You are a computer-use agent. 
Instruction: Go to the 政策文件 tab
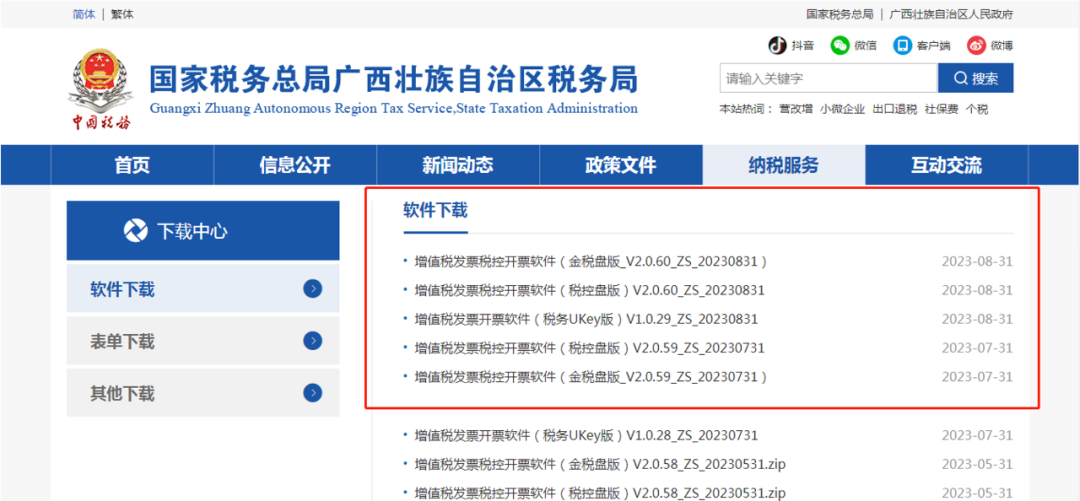pos(620,165)
